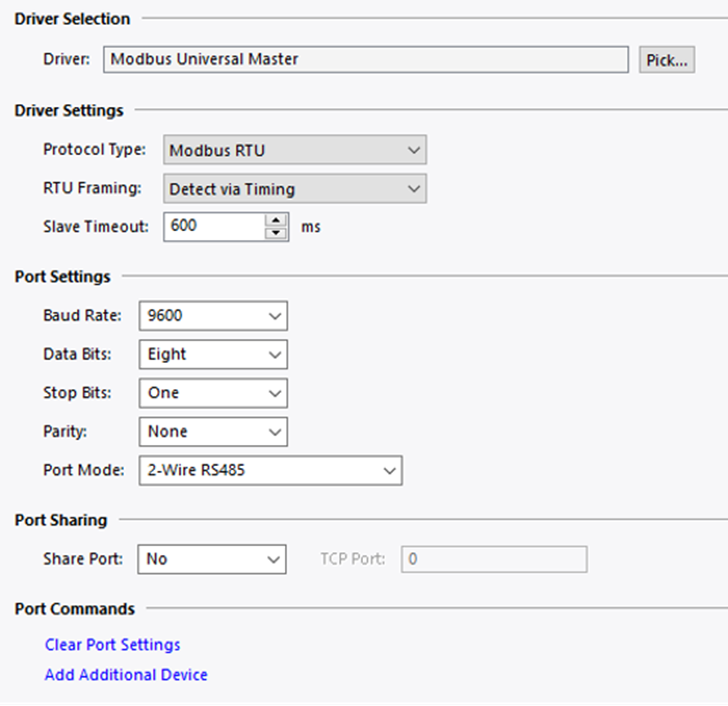
Task: Click the Share Port chevron arrow
Action: pyautogui.click(x=273, y=560)
